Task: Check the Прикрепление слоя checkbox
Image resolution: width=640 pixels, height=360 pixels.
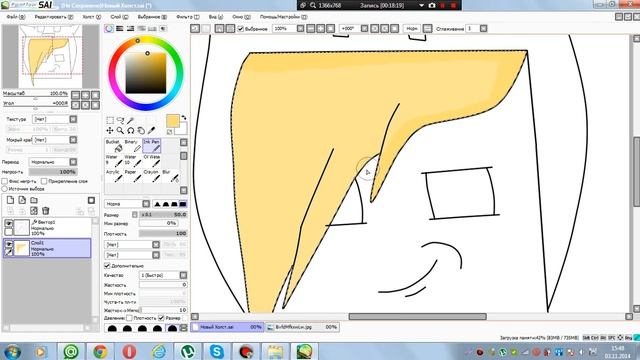Action: click(44, 181)
